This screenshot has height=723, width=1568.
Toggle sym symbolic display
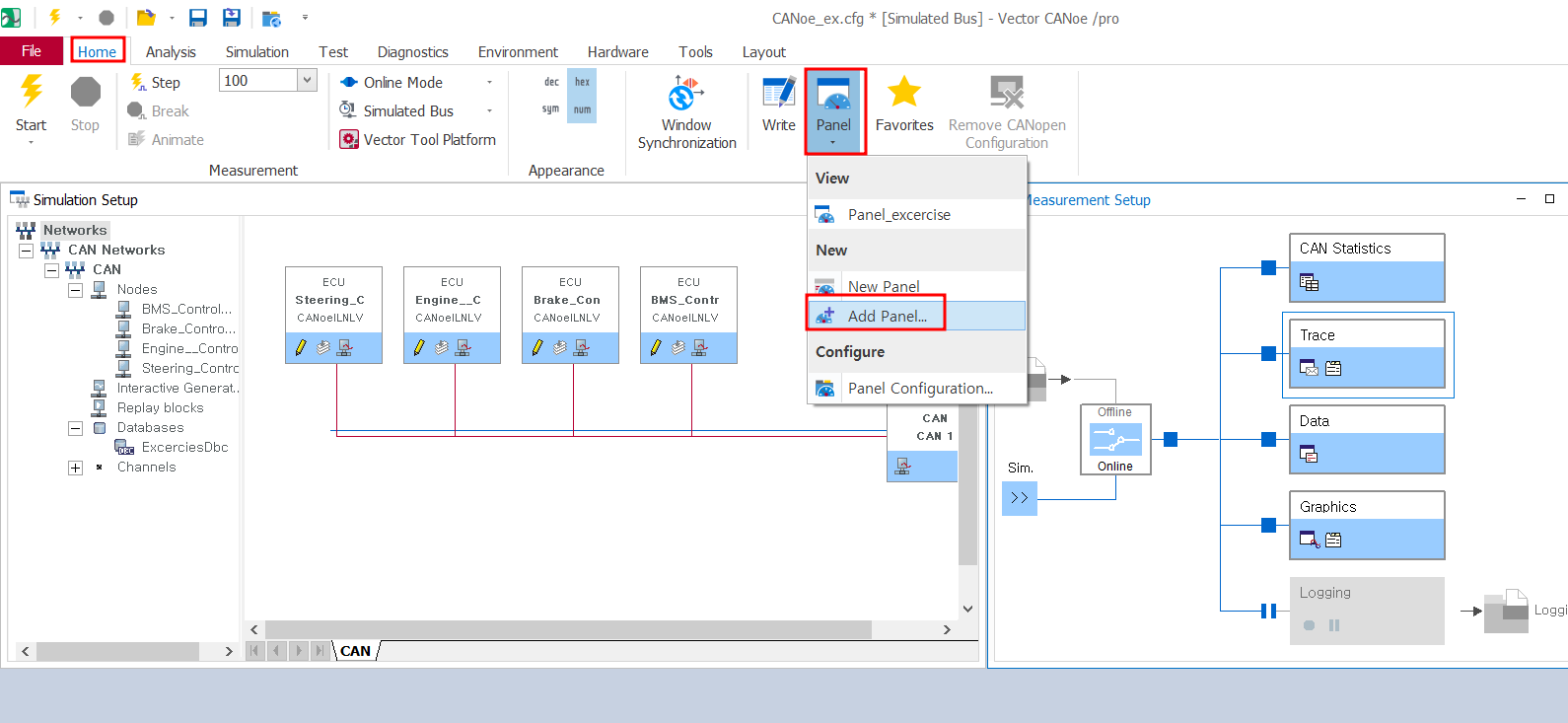coord(551,109)
